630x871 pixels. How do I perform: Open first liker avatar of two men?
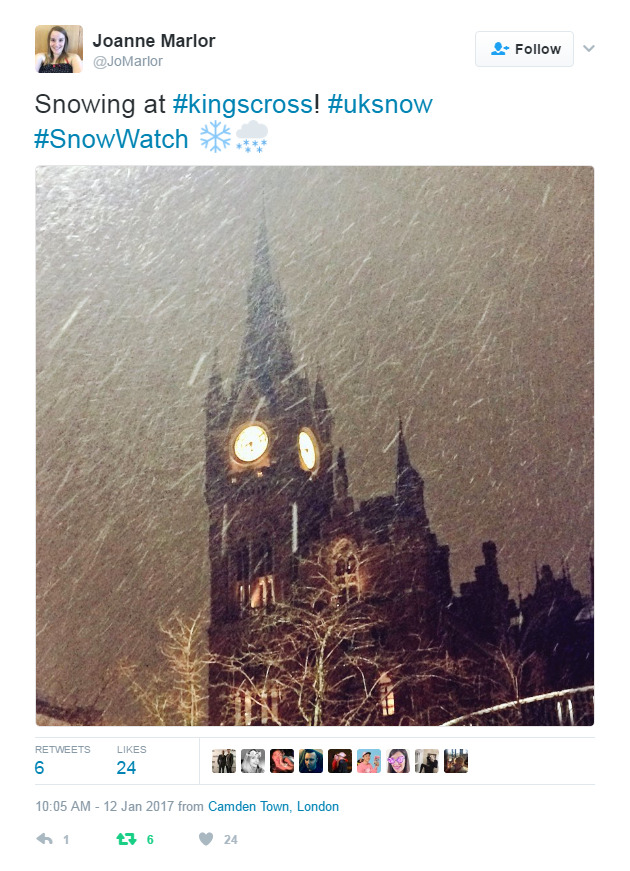click(224, 761)
